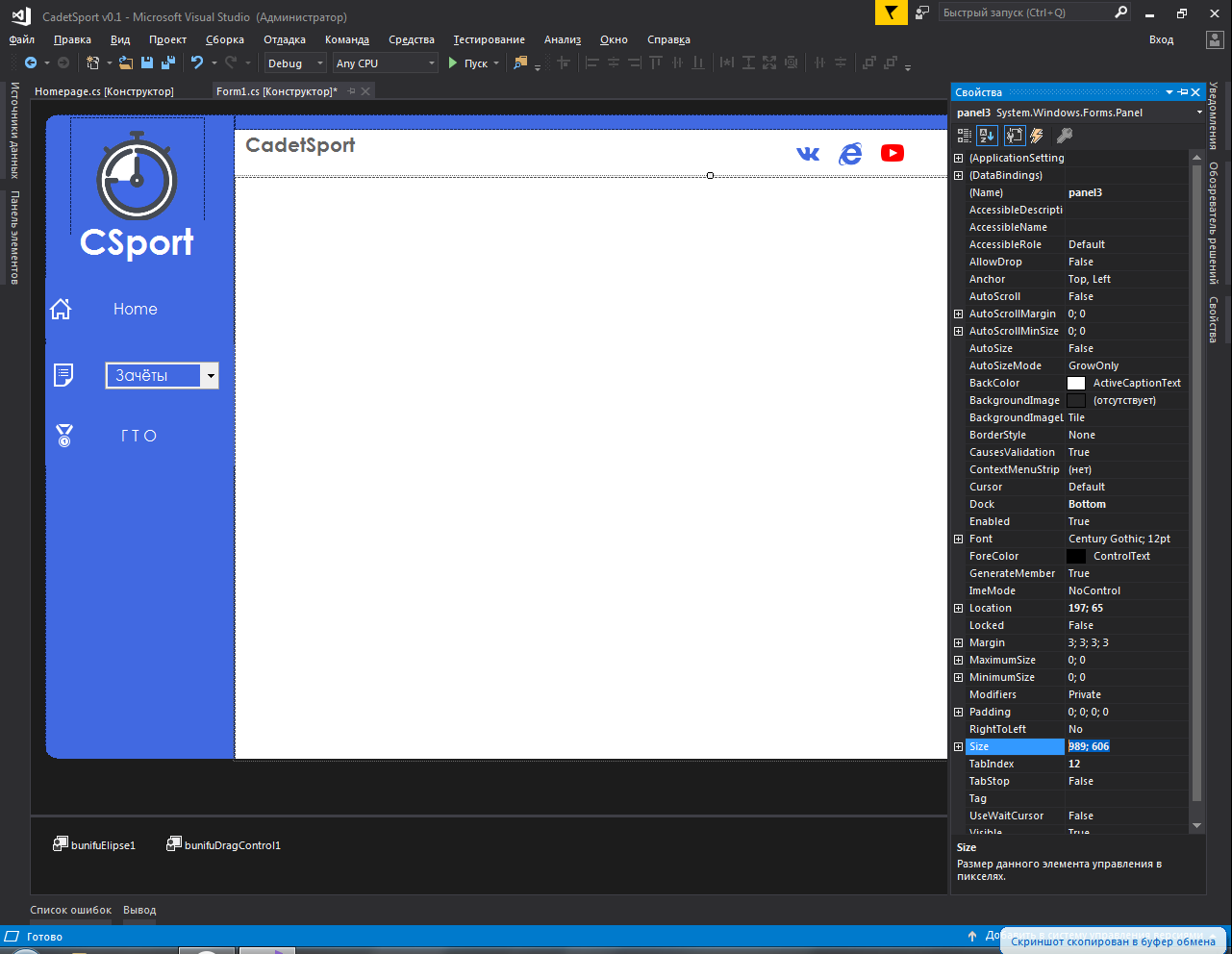Viewport: 1232px width, 954px height.
Task: Switch to the Homepage.cs [Конструктор] tab
Action: click(104, 91)
